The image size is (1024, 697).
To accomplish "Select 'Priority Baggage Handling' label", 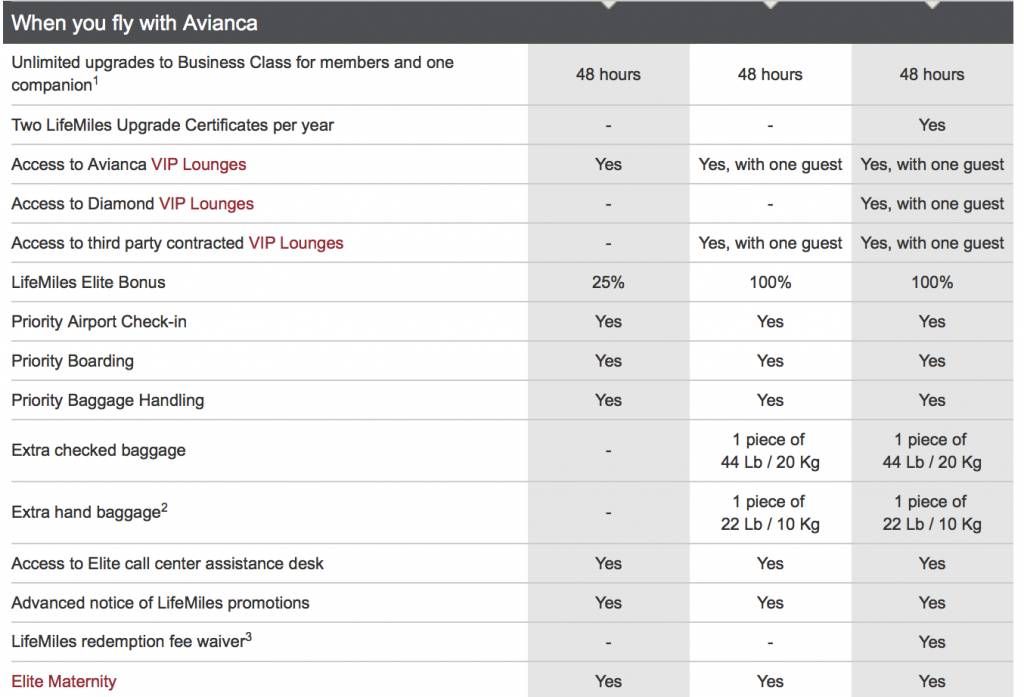I will pos(108,400).
